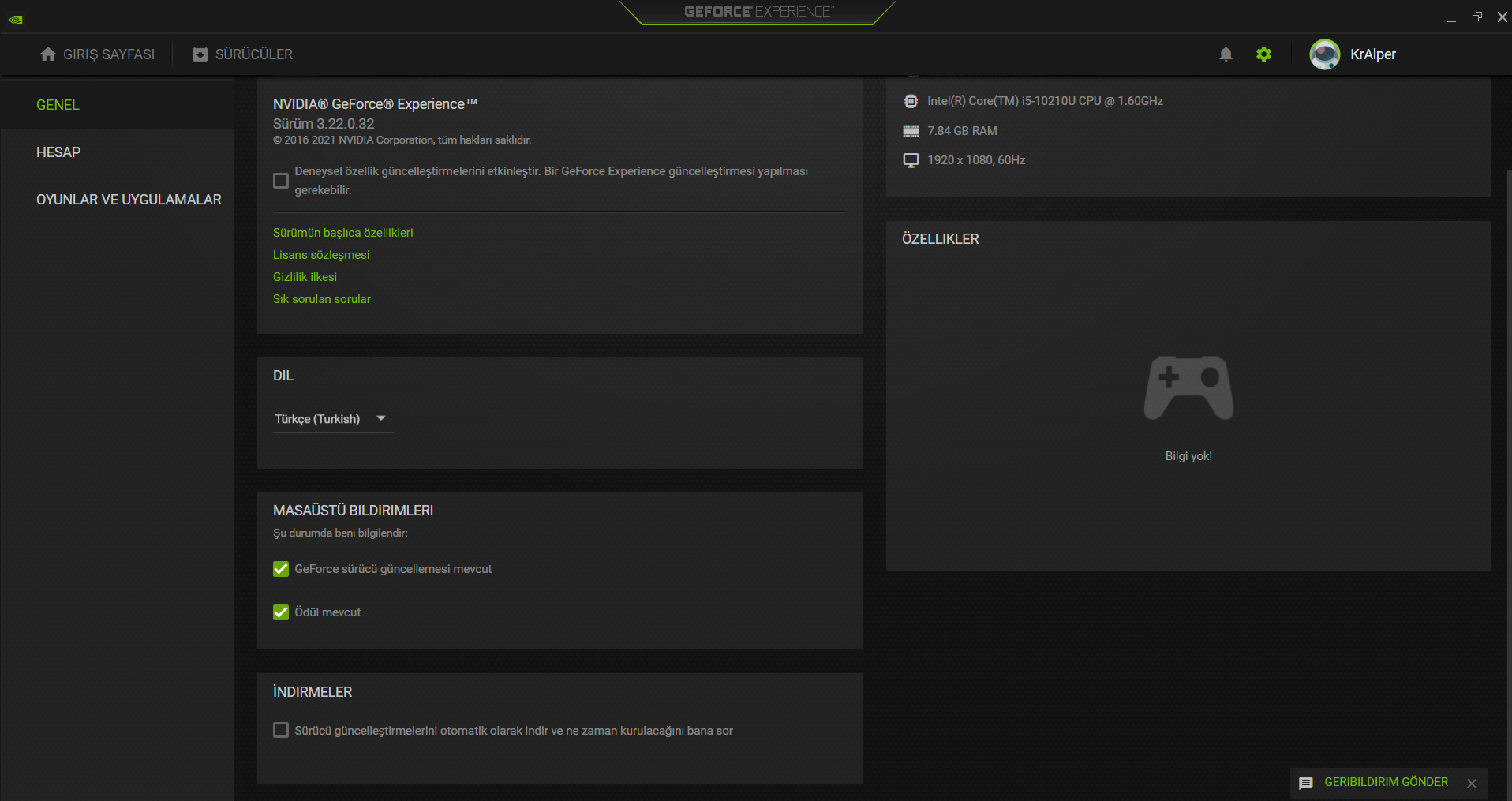Click the NVIDIA logo in title bar

pyautogui.click(x=16, y=20)
